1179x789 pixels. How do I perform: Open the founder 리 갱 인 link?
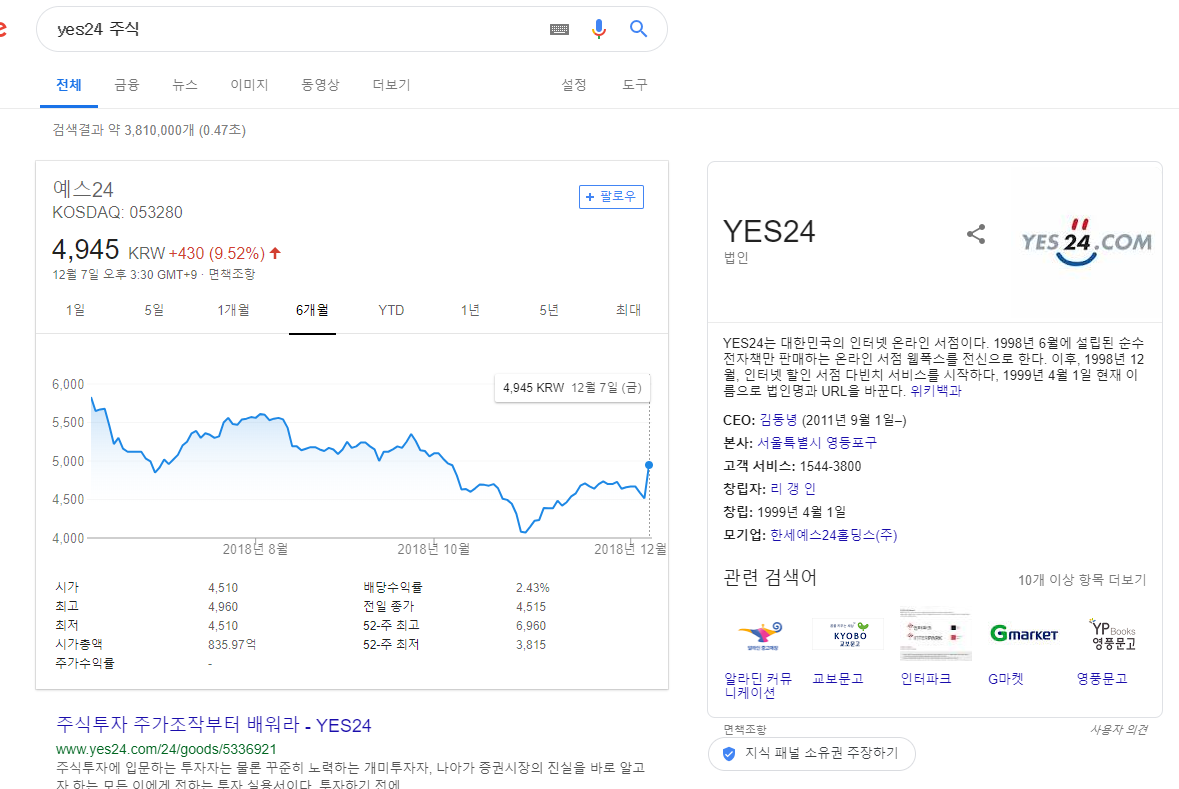pyautogui.click(x=793, y=488)
